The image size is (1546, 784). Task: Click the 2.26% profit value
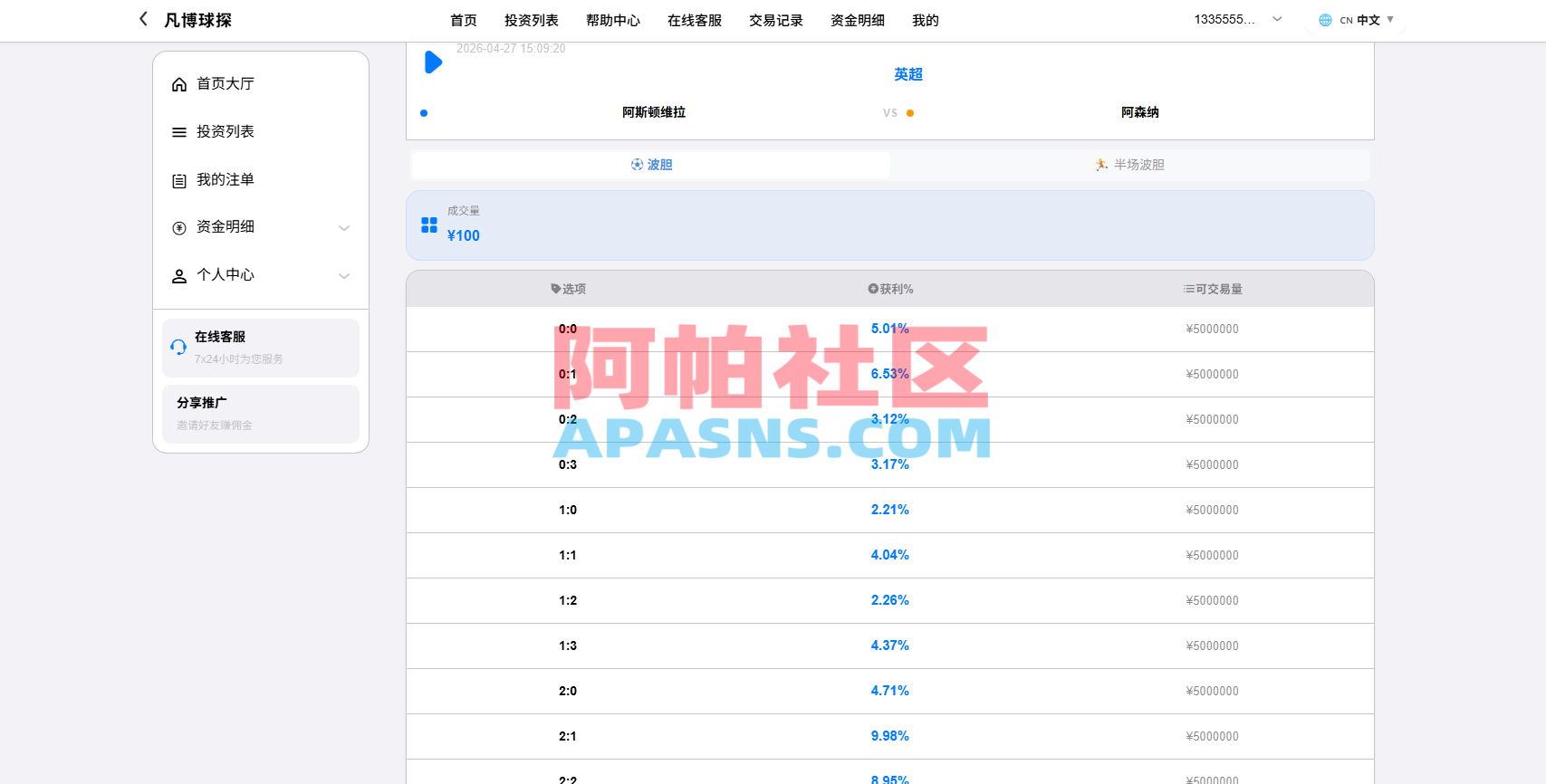tap(890, 600)
